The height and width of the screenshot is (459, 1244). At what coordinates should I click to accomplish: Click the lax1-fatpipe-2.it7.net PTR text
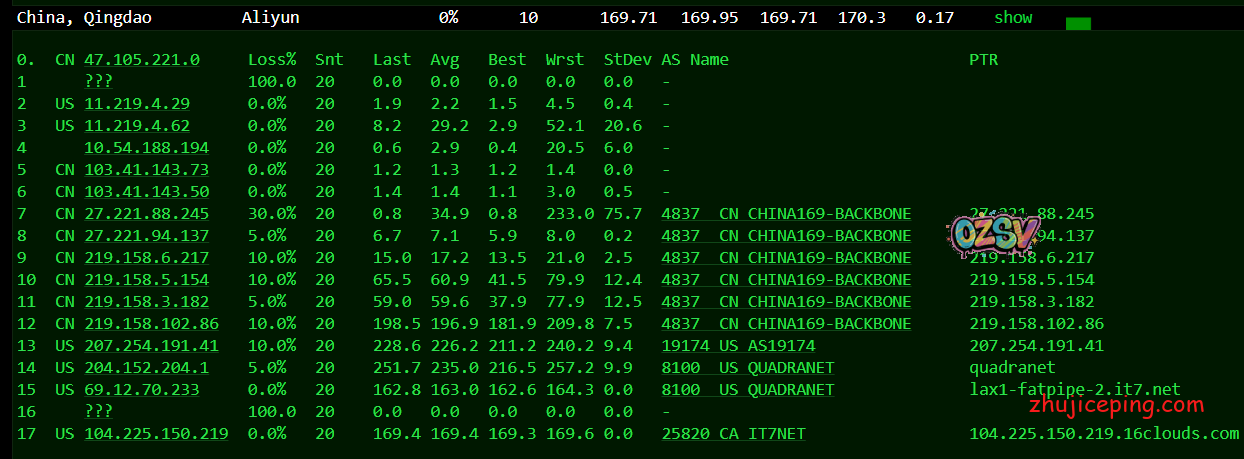coord(1074,390)
